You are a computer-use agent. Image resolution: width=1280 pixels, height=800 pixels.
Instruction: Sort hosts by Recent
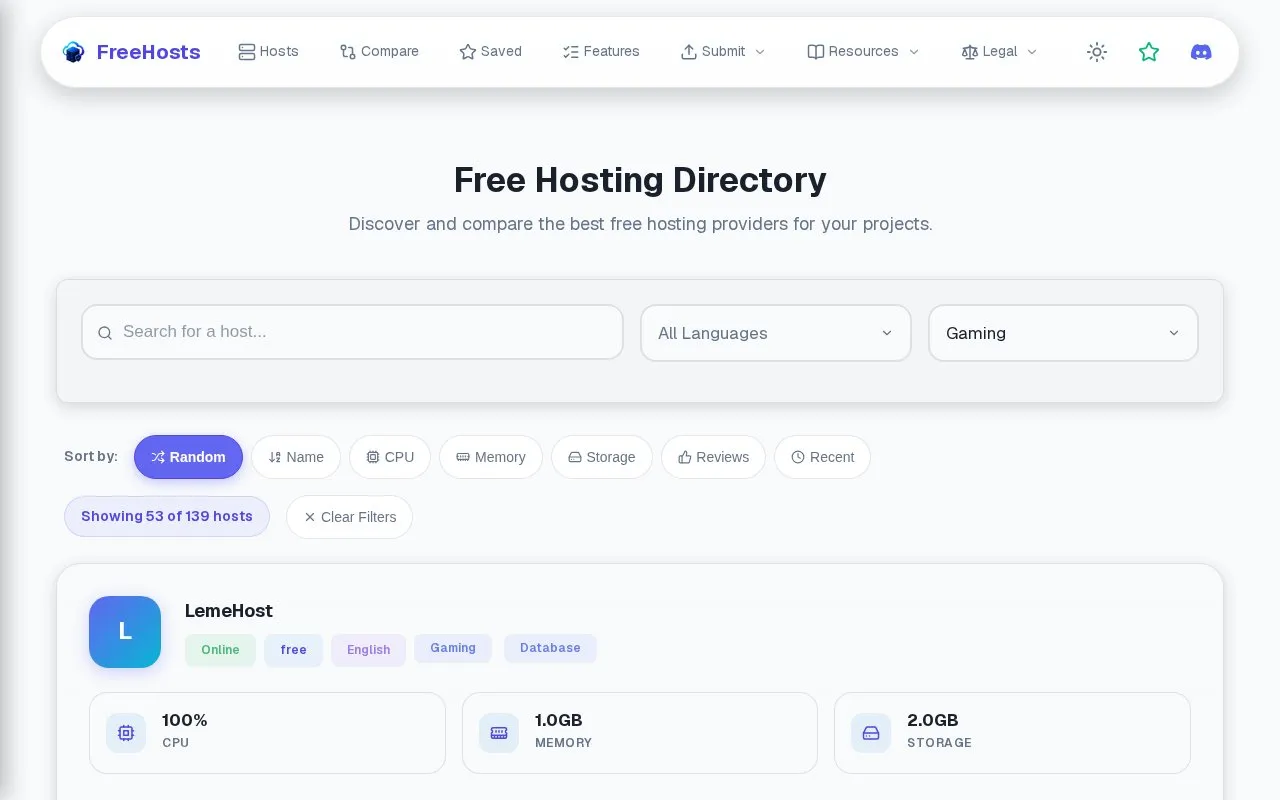pos(822,457)
